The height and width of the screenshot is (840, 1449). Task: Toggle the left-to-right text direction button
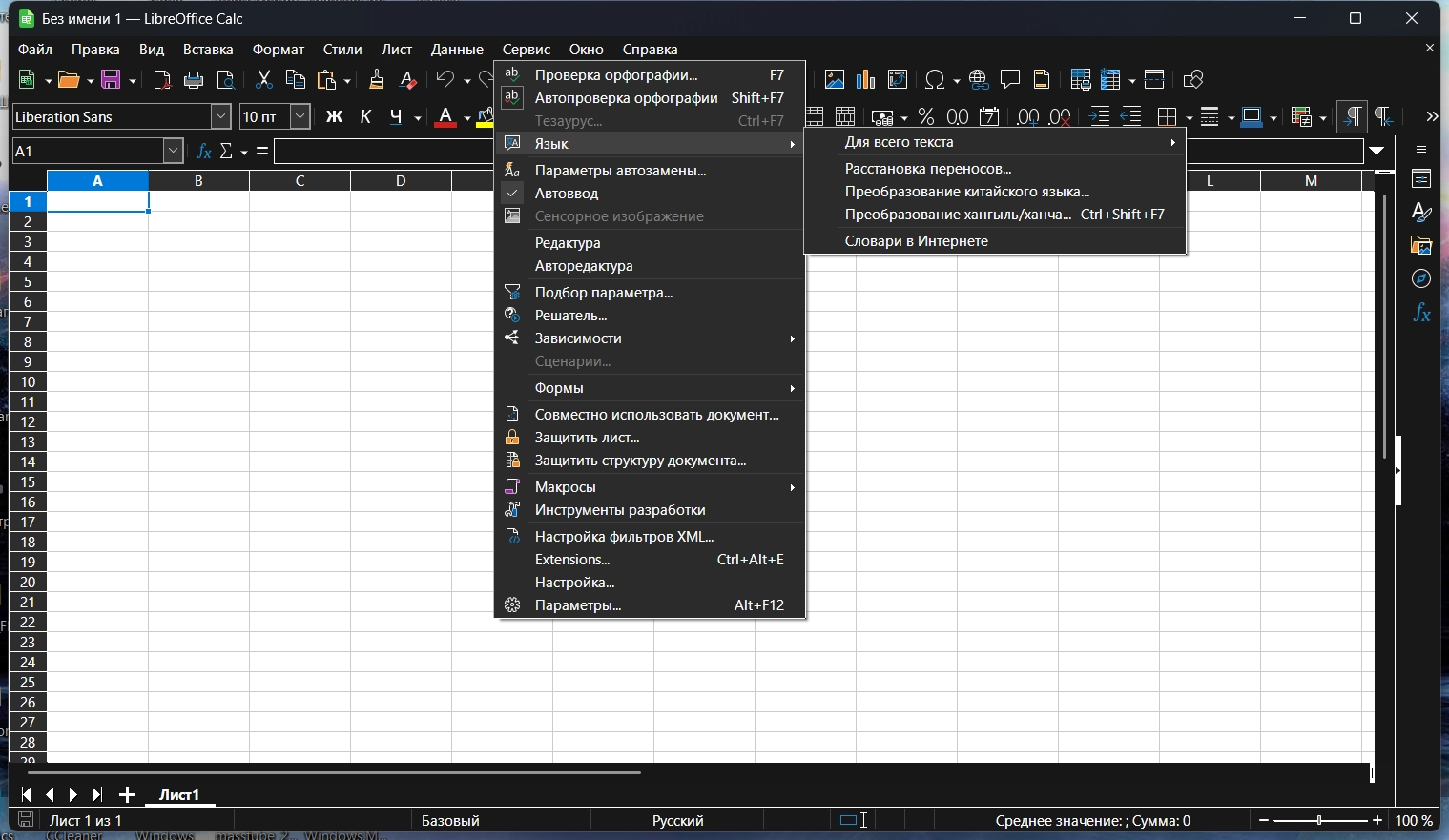click(1352, 116)
